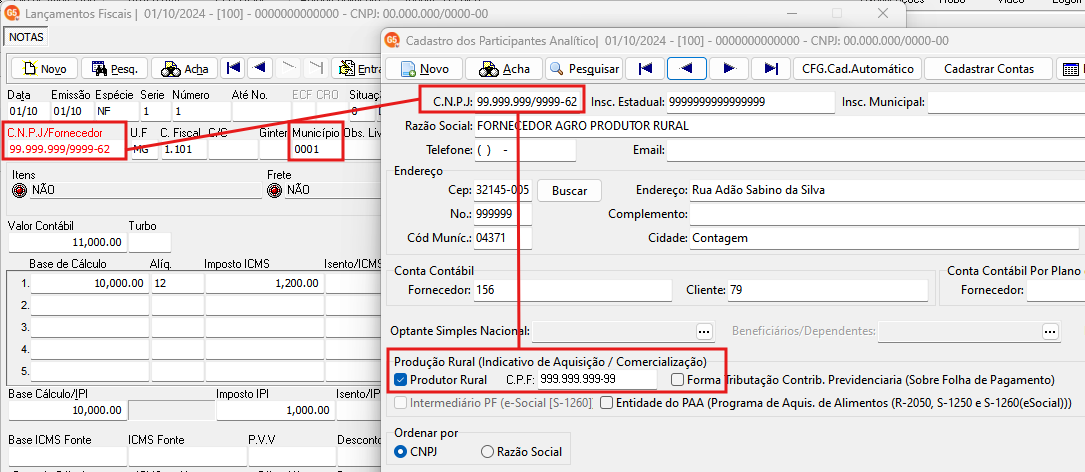Click the Turbo field

click(149, 242)
